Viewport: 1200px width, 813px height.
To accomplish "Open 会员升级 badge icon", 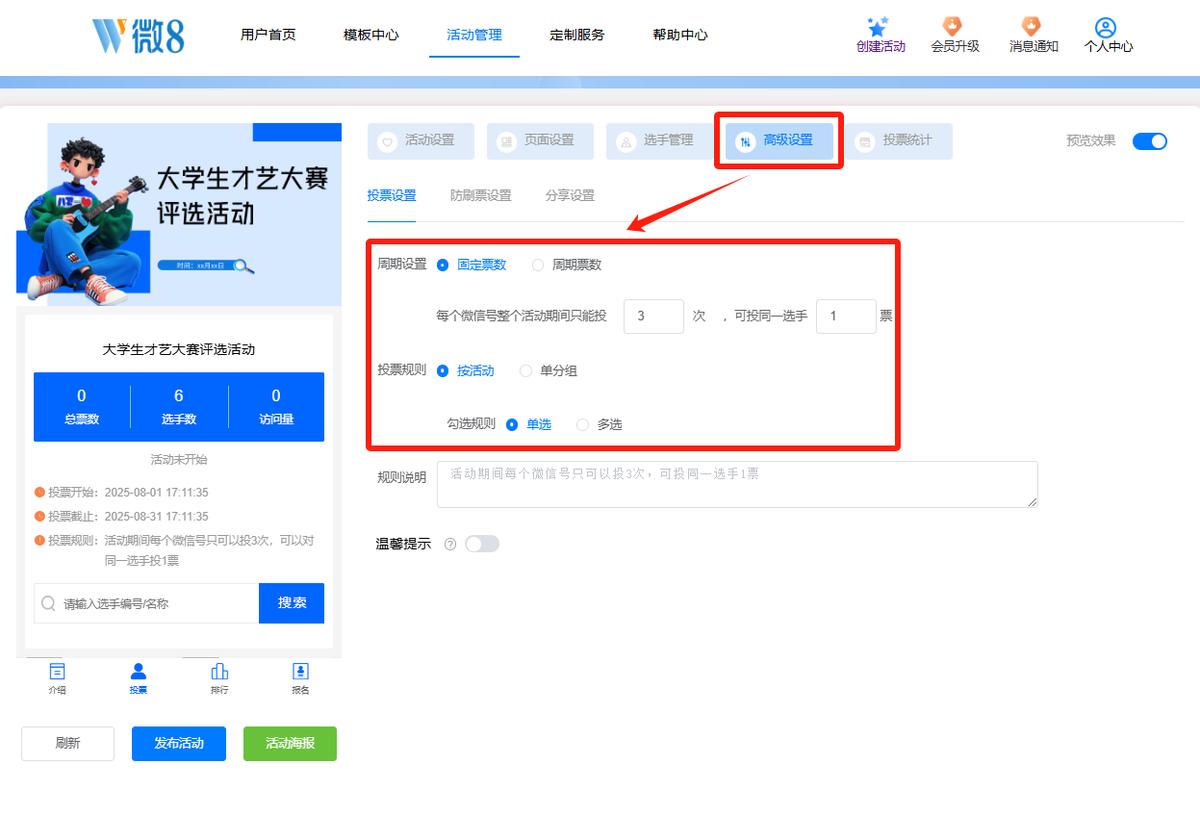I will [x=954, y=26].
